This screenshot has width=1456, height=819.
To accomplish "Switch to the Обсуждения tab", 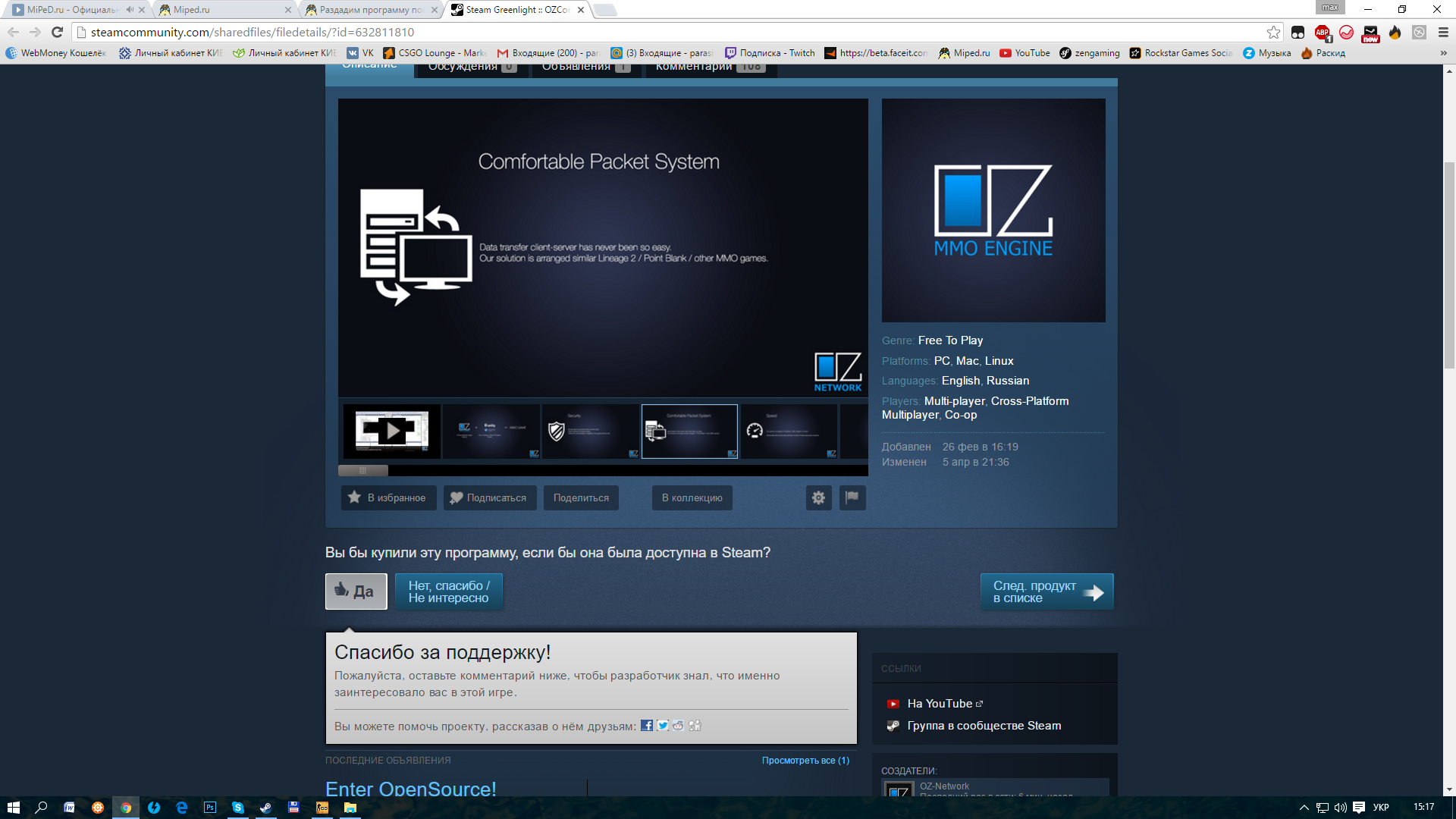I will point(472,68).
